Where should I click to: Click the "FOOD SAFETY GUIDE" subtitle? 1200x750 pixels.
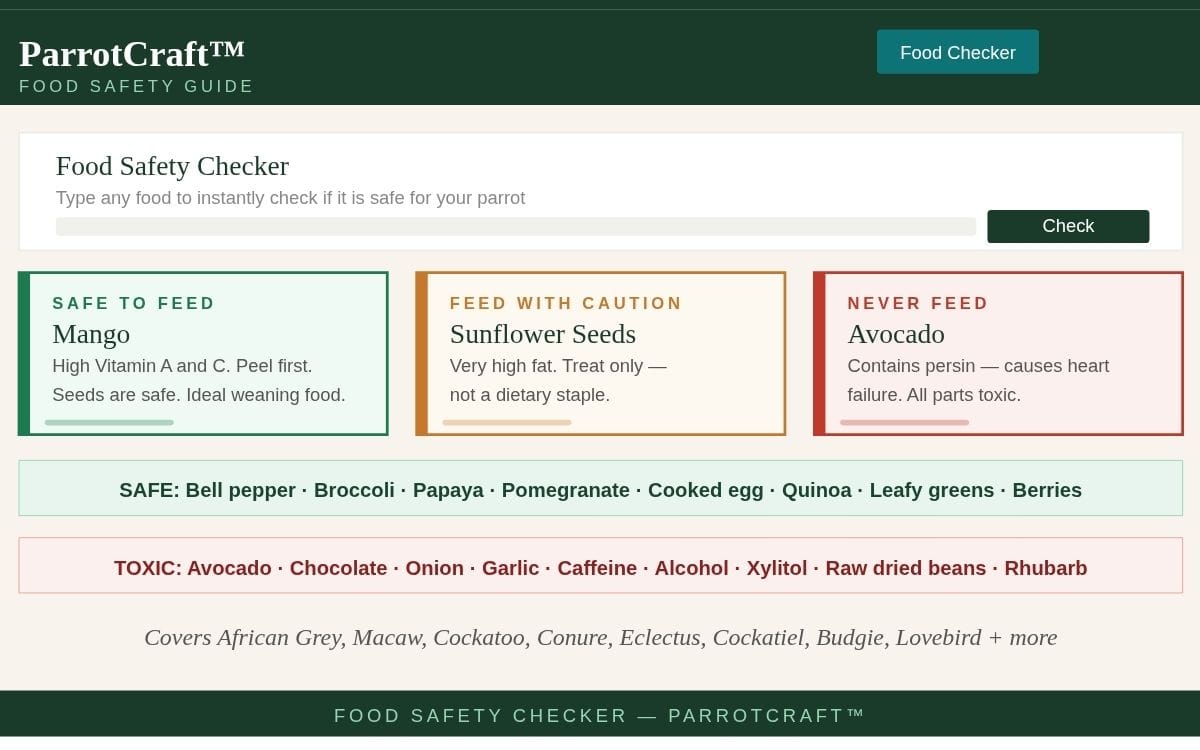point(136,86)
